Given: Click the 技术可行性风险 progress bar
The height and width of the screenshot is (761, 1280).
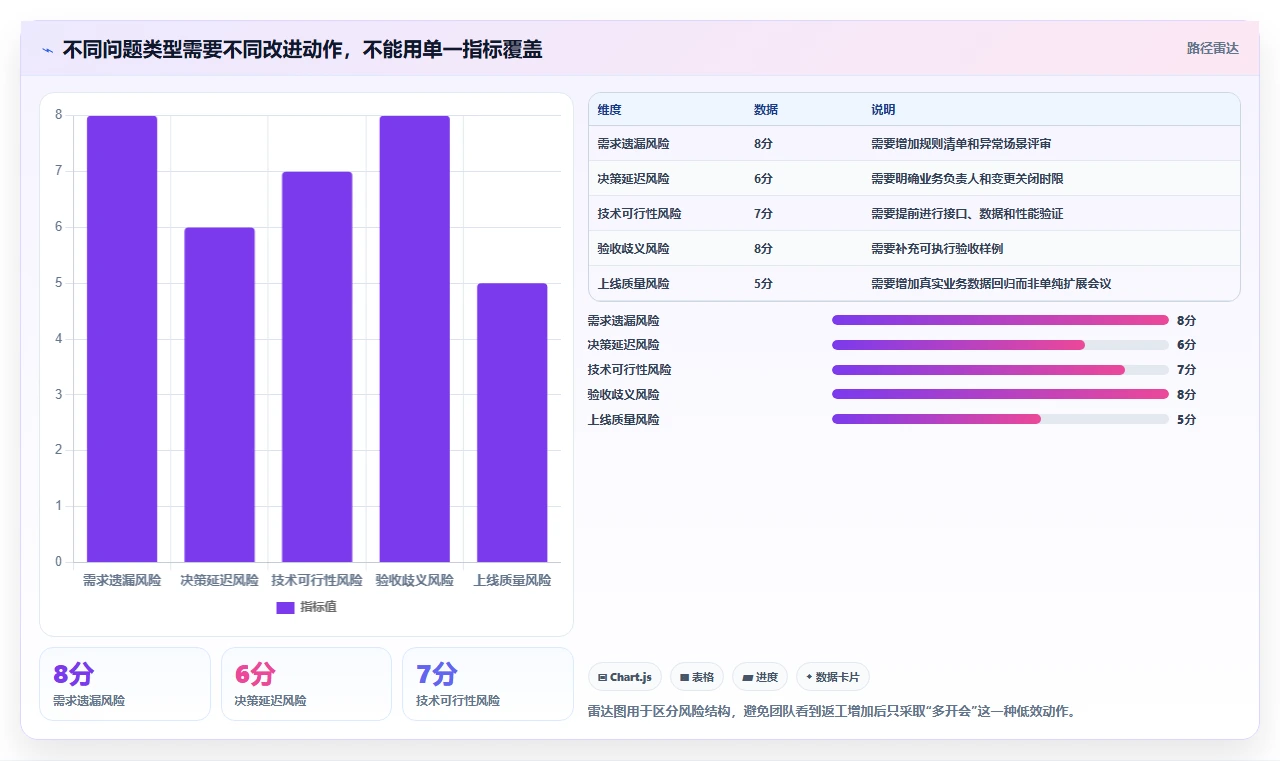Looking at the screenshot, I should coord(1000,370).
